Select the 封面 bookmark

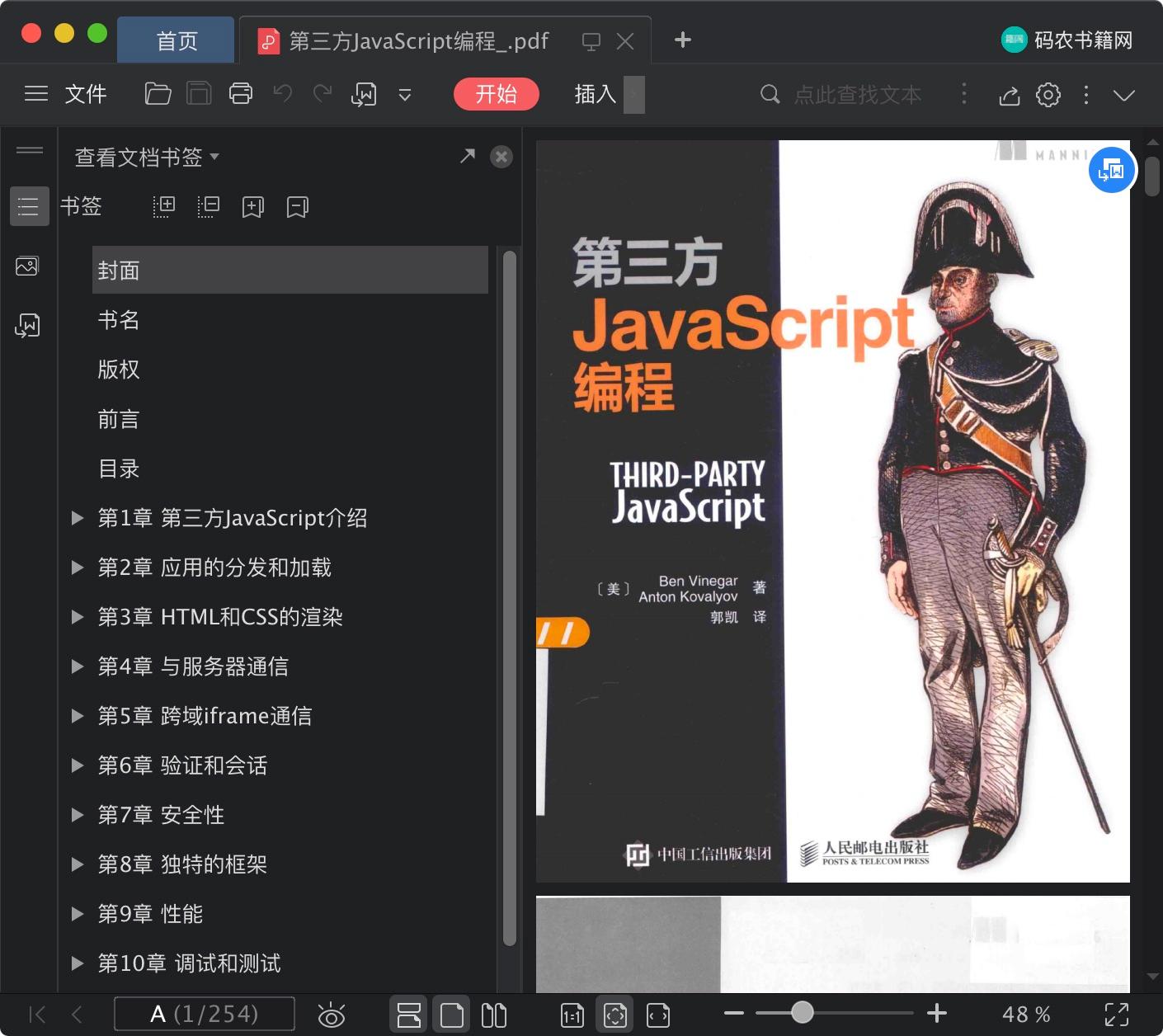290,270
